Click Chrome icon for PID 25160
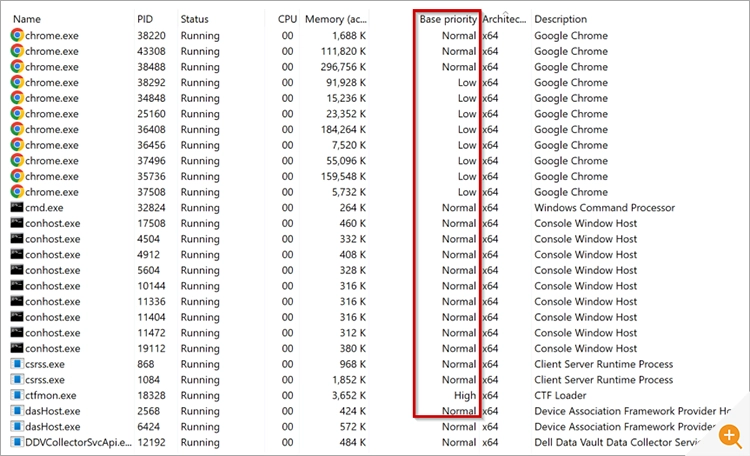 click(x=17, y=113)
